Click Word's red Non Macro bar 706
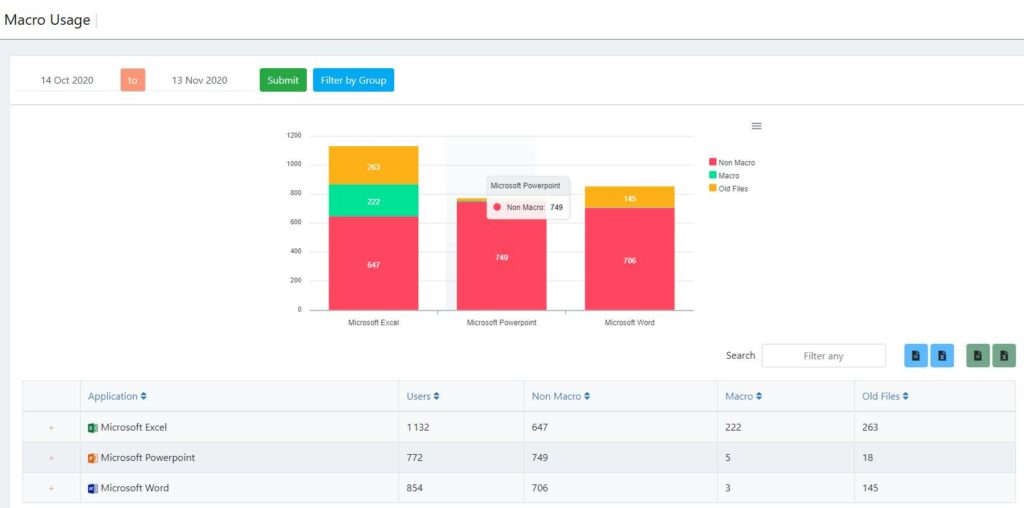This screenshot has height=508, width=1024. coord(630,259)
